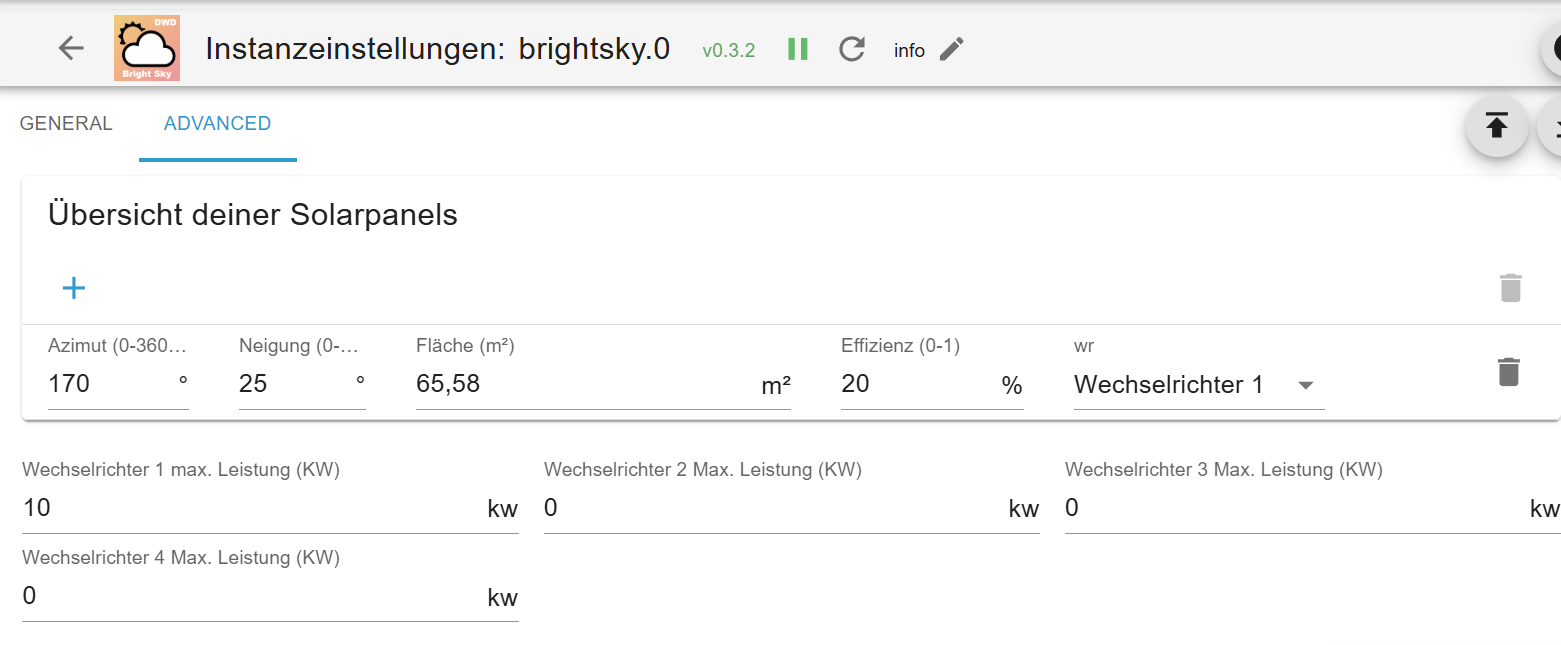The width and height of the screenshot is (1561, 645).
Task: Pause the brightsky.0 instance
Action: (x=797, y=49)
